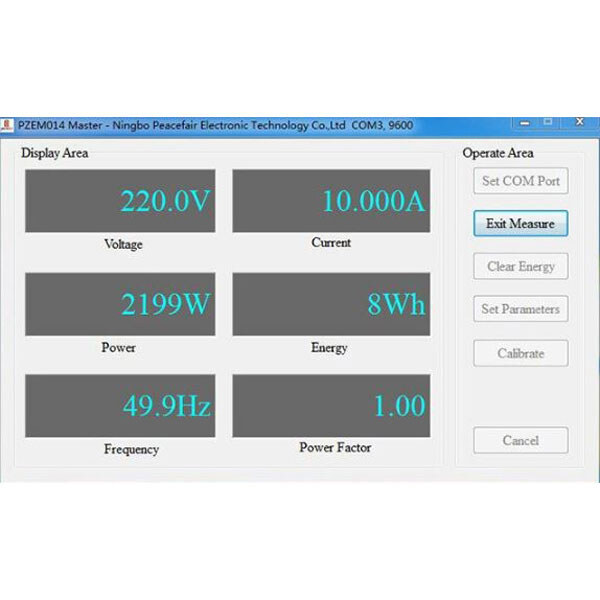Viewport: 600px width, 600px height.
Task: Click the Current label
Action: pos(331,242)
